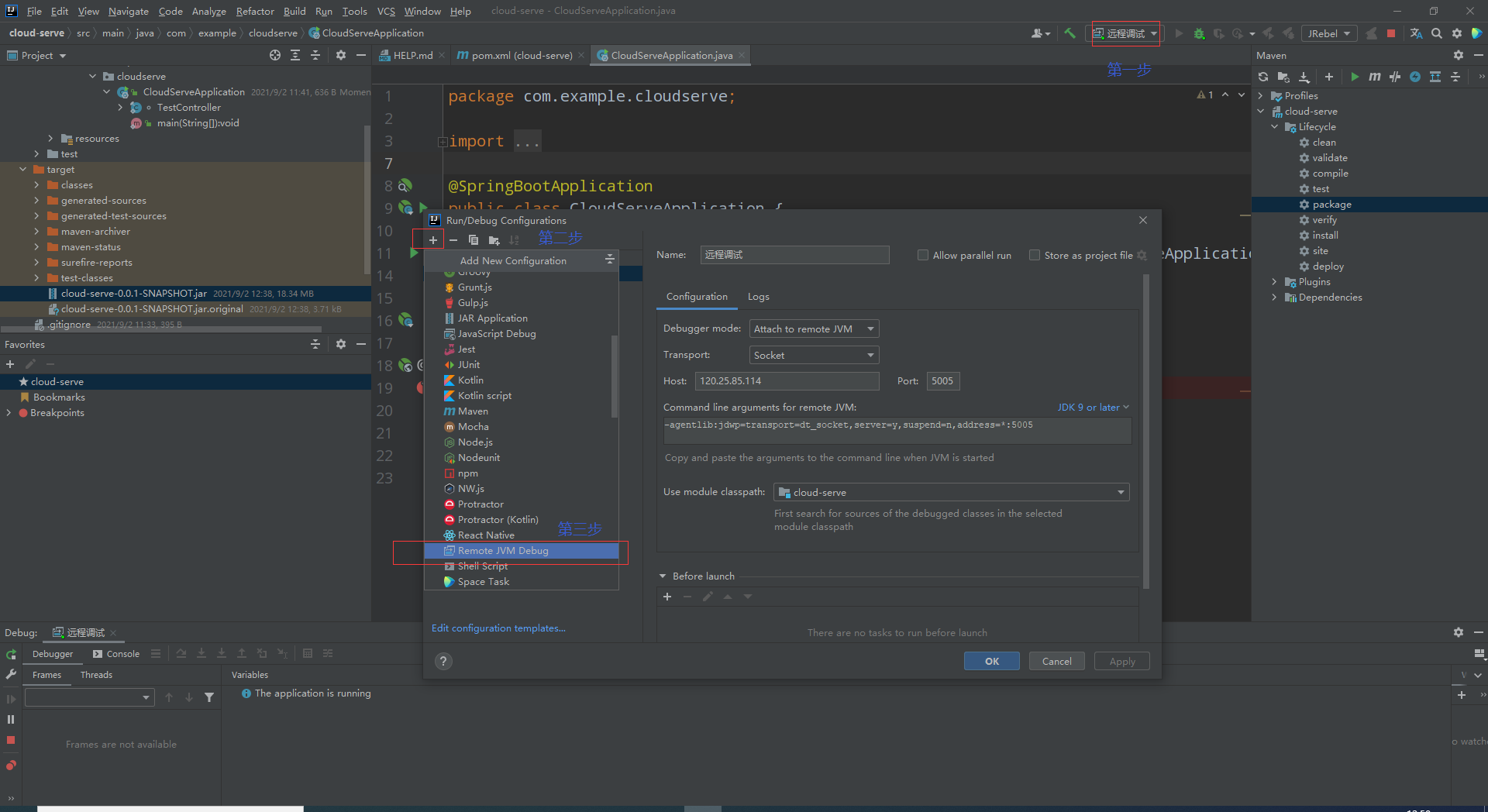Click Add before-launch task plus icon

667,597
